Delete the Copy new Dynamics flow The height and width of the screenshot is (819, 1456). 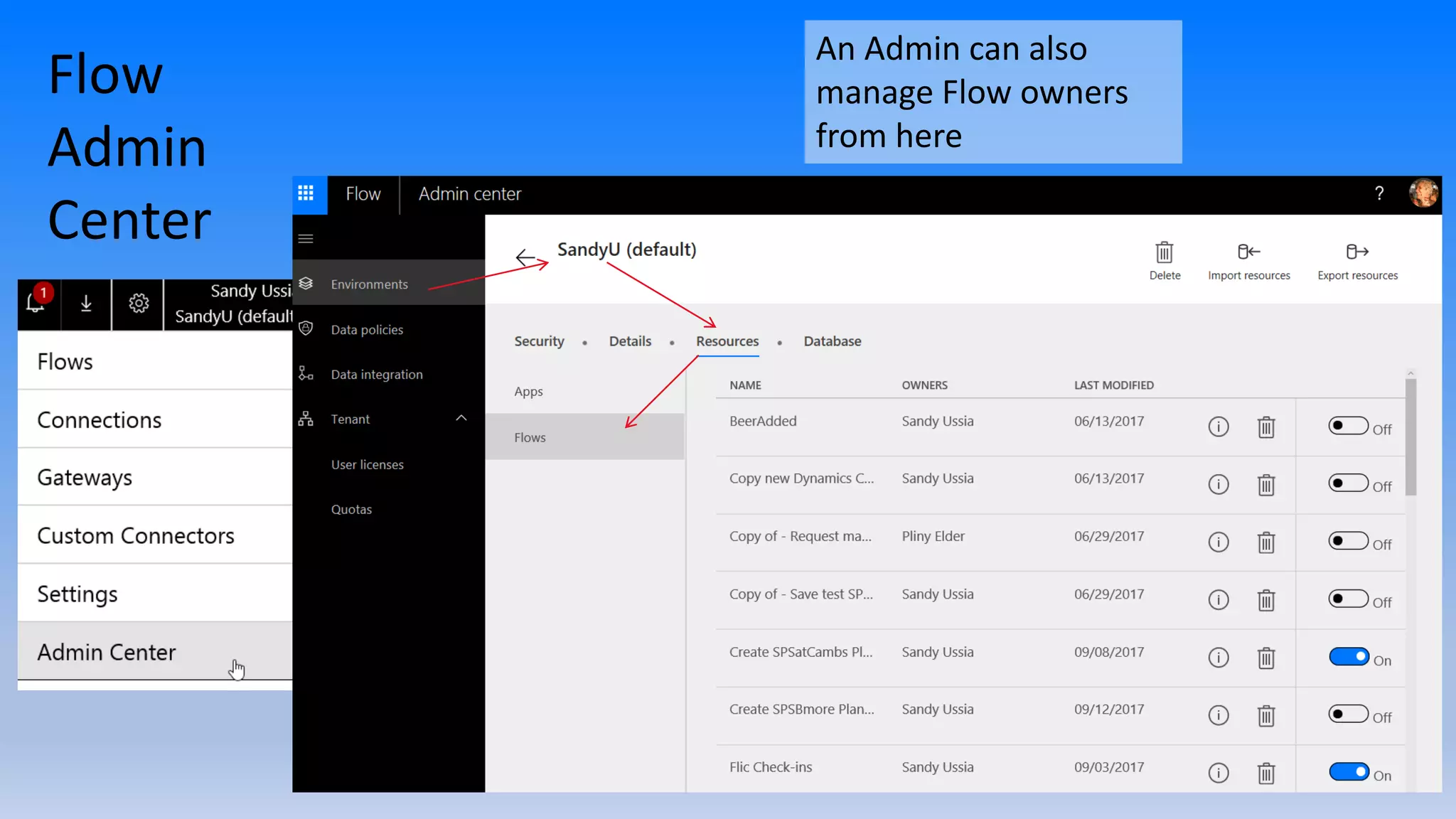pos(1266,485)
